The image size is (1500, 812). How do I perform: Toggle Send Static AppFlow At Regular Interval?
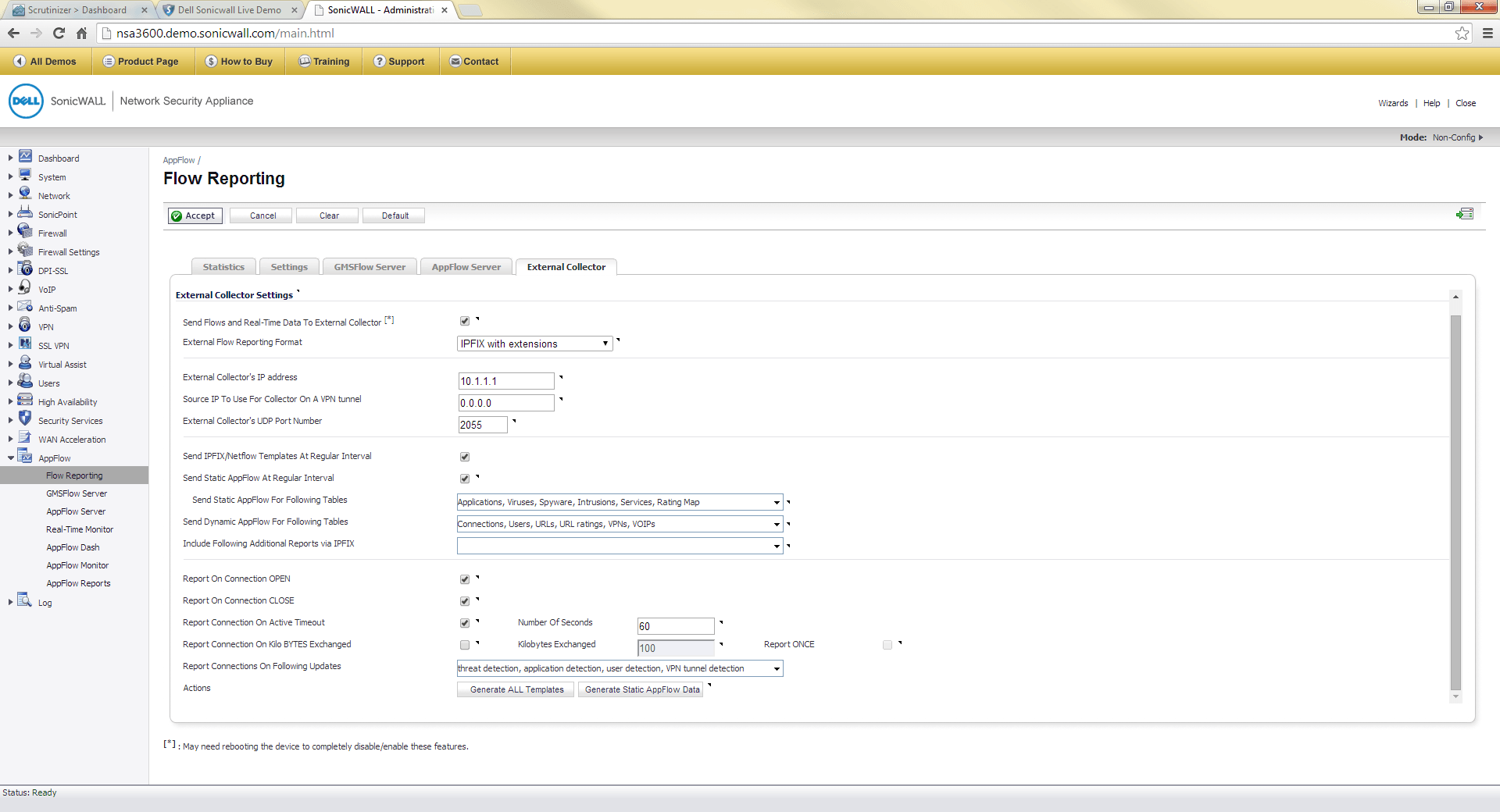(x=465, y=479)
